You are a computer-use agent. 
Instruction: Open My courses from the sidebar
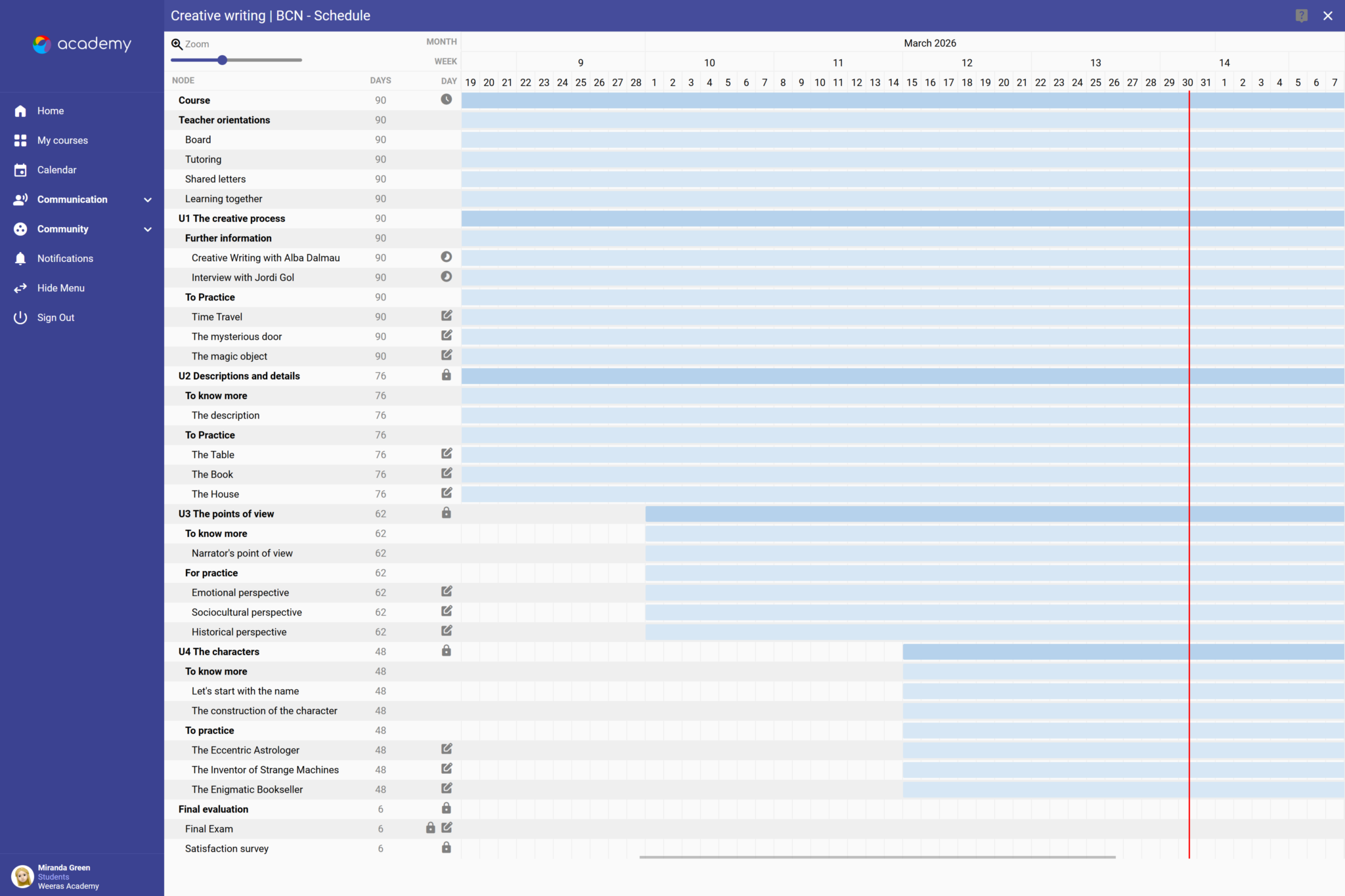tap(62, 140)
